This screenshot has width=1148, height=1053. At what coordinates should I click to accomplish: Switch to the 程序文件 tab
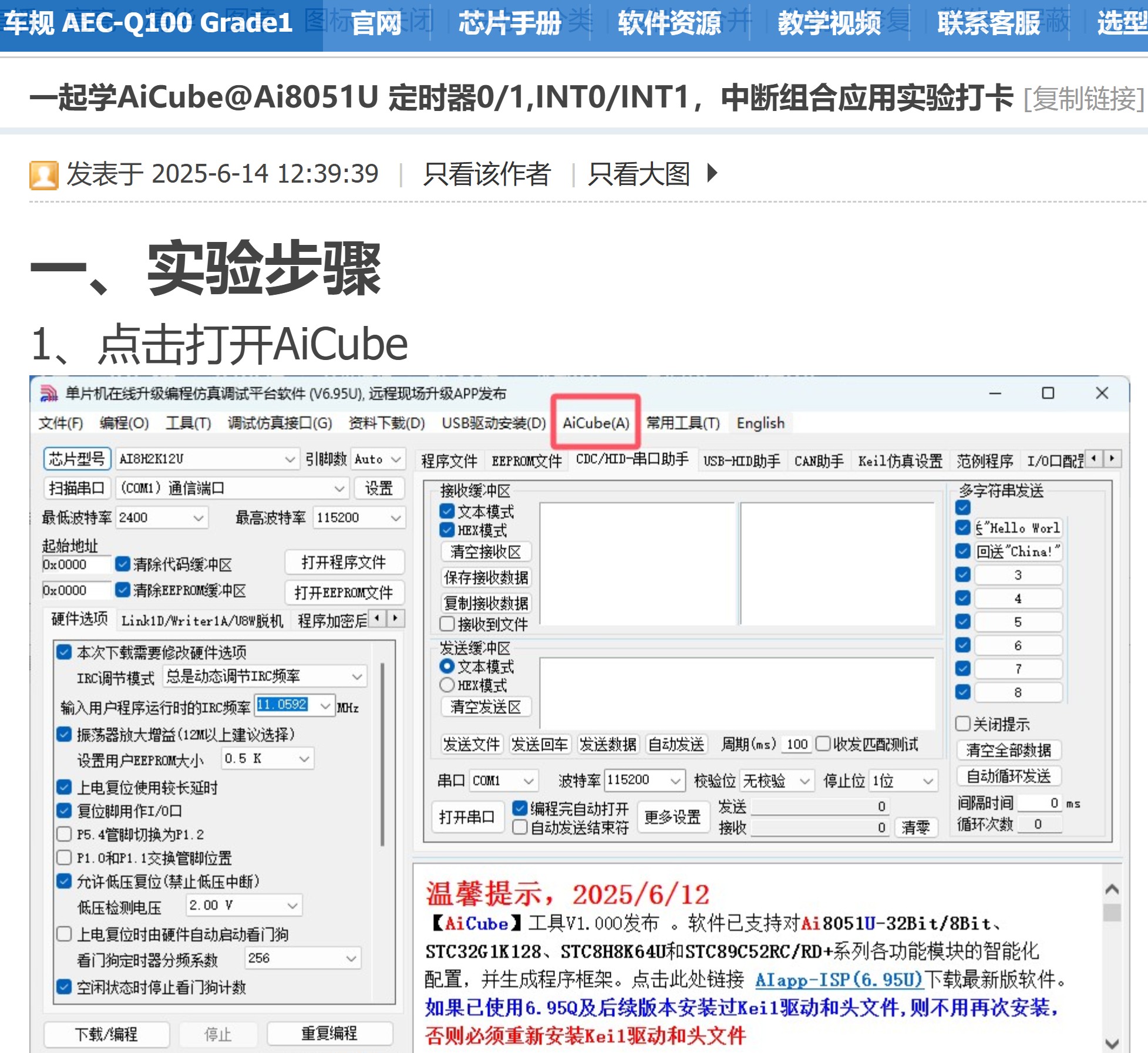[449, 461]
